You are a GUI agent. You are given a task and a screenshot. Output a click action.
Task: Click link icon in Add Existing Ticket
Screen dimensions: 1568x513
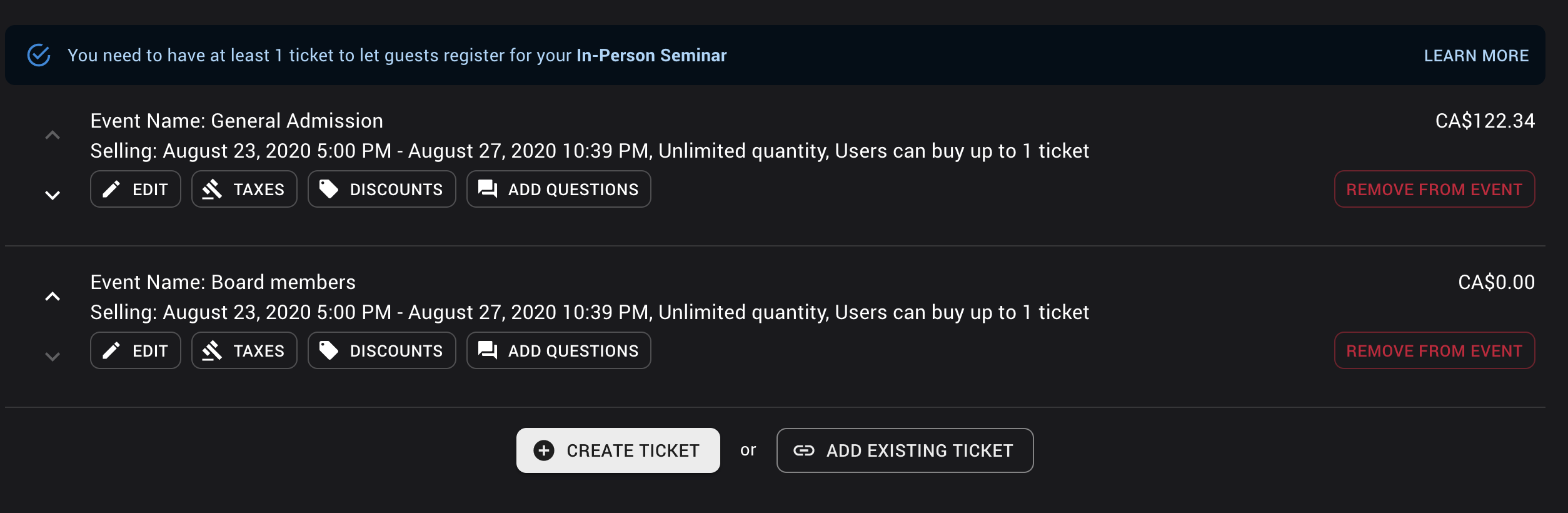click(804, 450)
